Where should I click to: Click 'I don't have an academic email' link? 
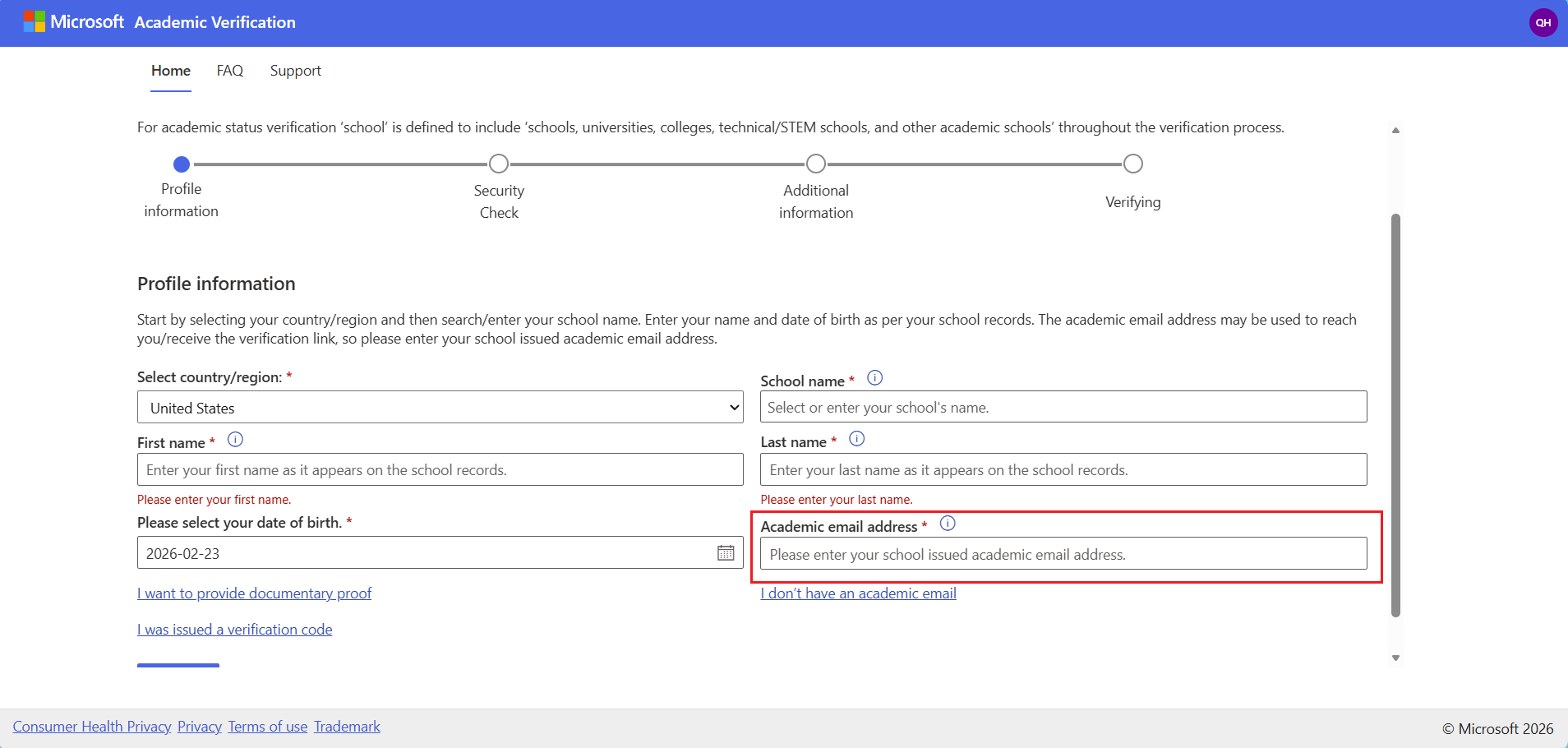coord(858,593)
